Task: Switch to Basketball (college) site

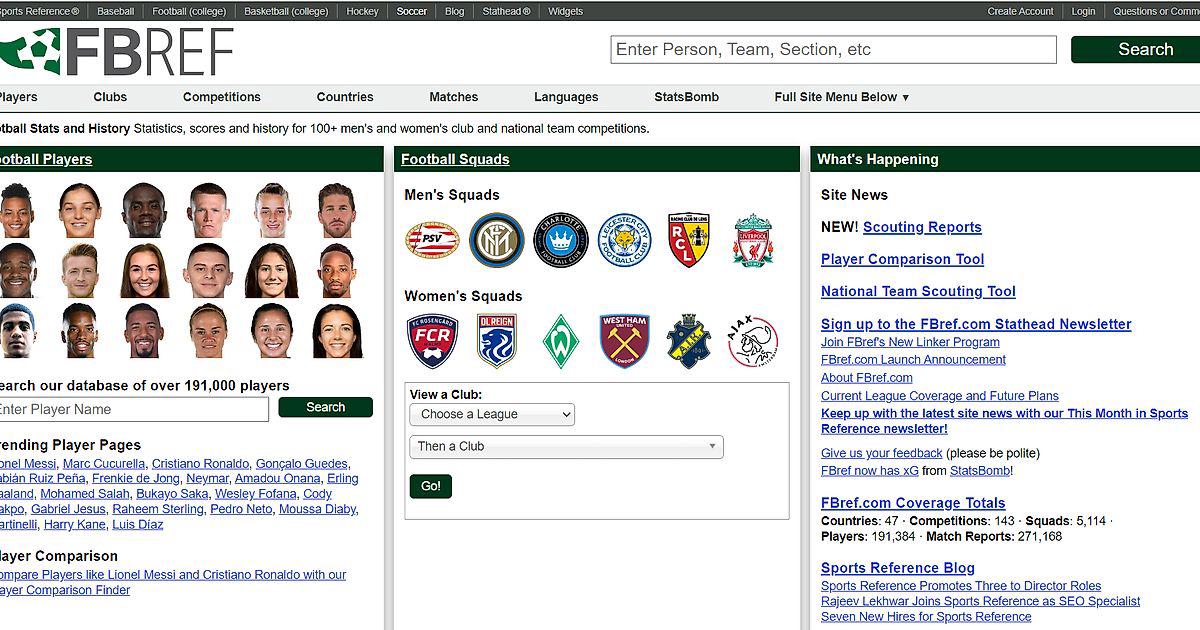Action: pos(288,11)
